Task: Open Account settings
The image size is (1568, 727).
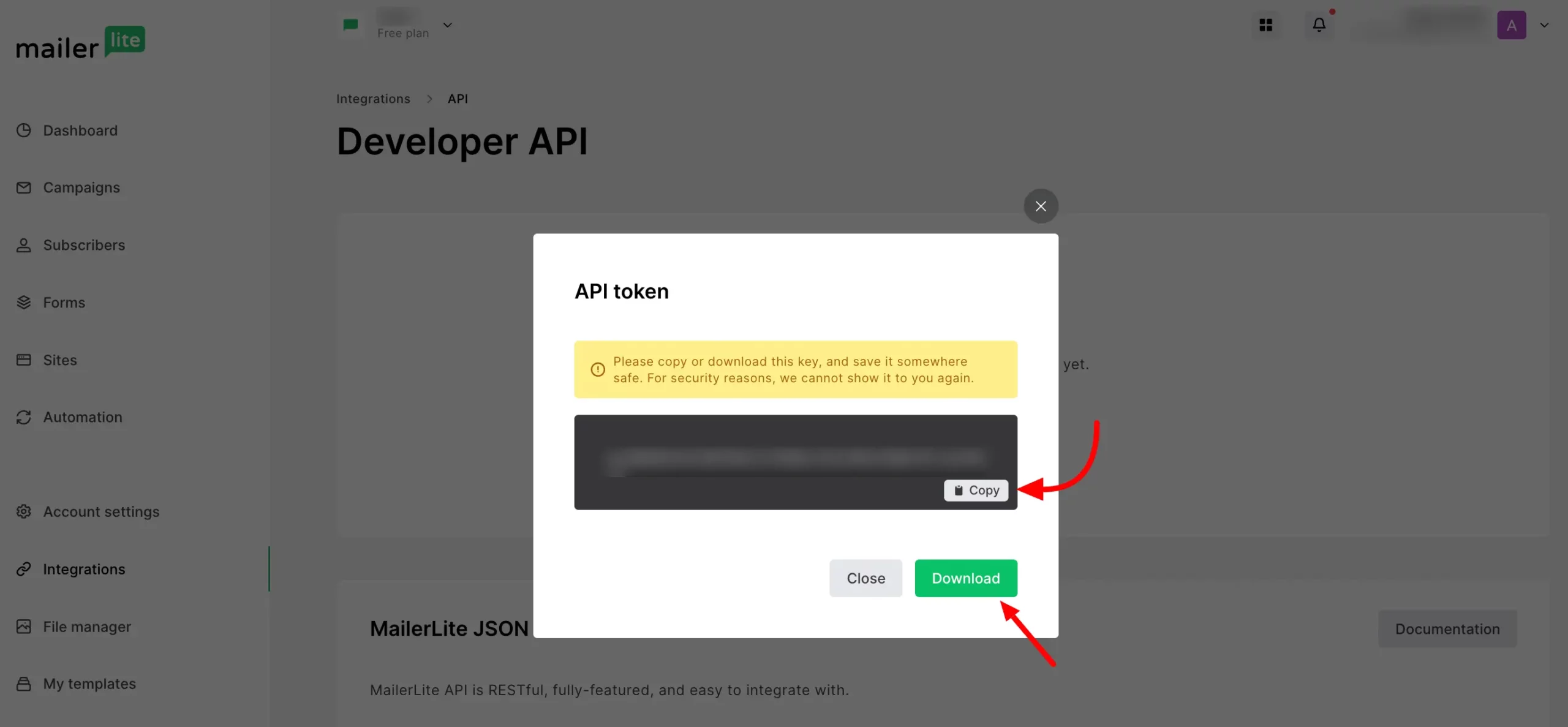Action: point(100,511)
